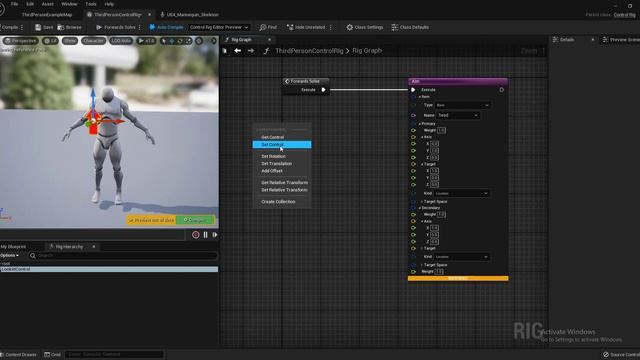
Task: Step forward one frame in viewport
Action: (215, 235)
